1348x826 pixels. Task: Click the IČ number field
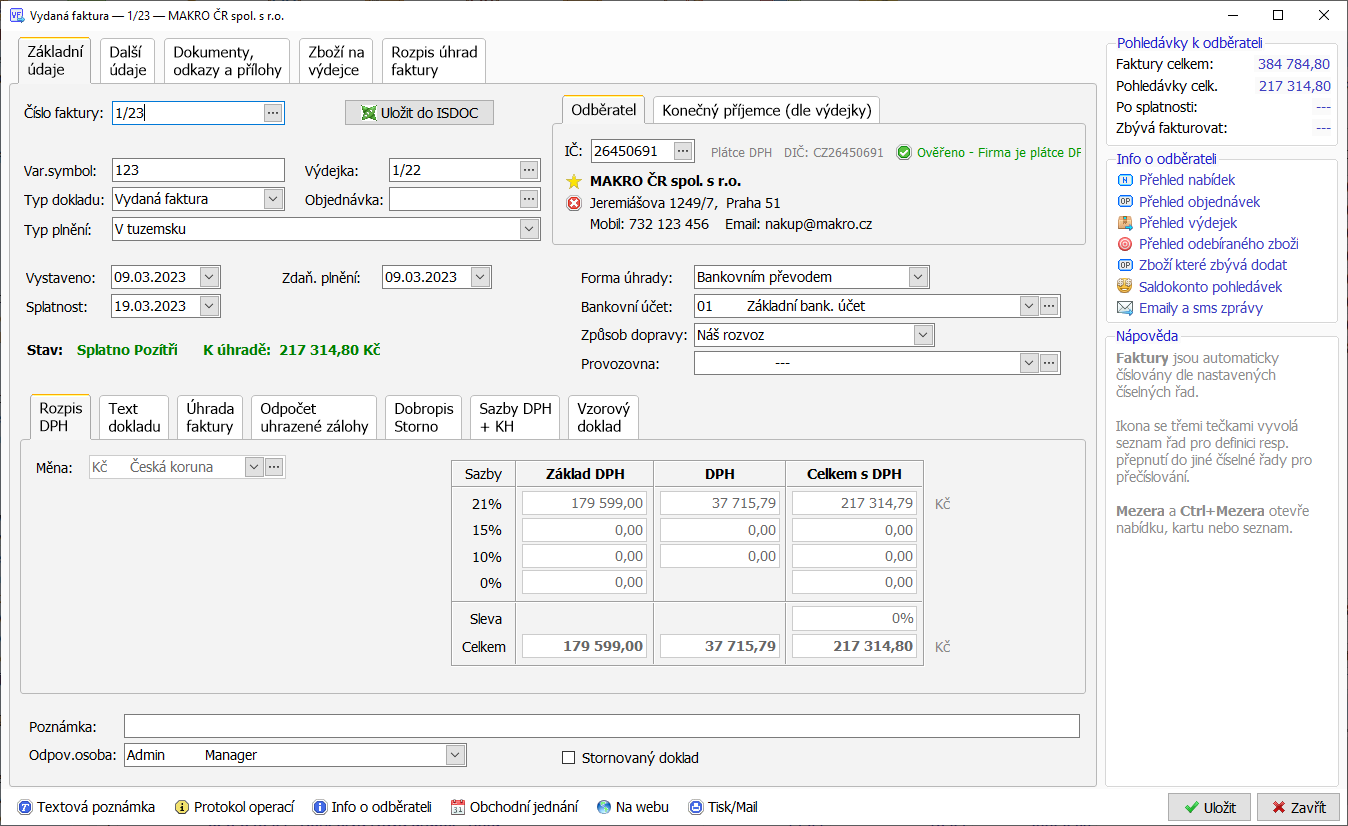click(x=632, y=151)
